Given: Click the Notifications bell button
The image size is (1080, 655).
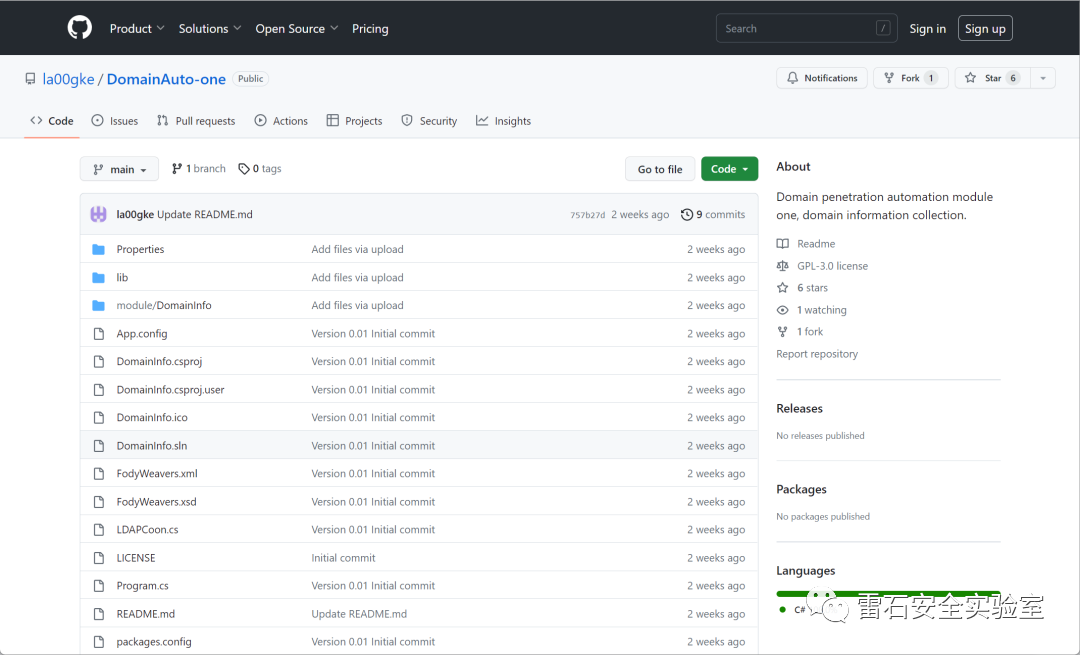Looking at the screenshot, I should click(x=822, y=78).
